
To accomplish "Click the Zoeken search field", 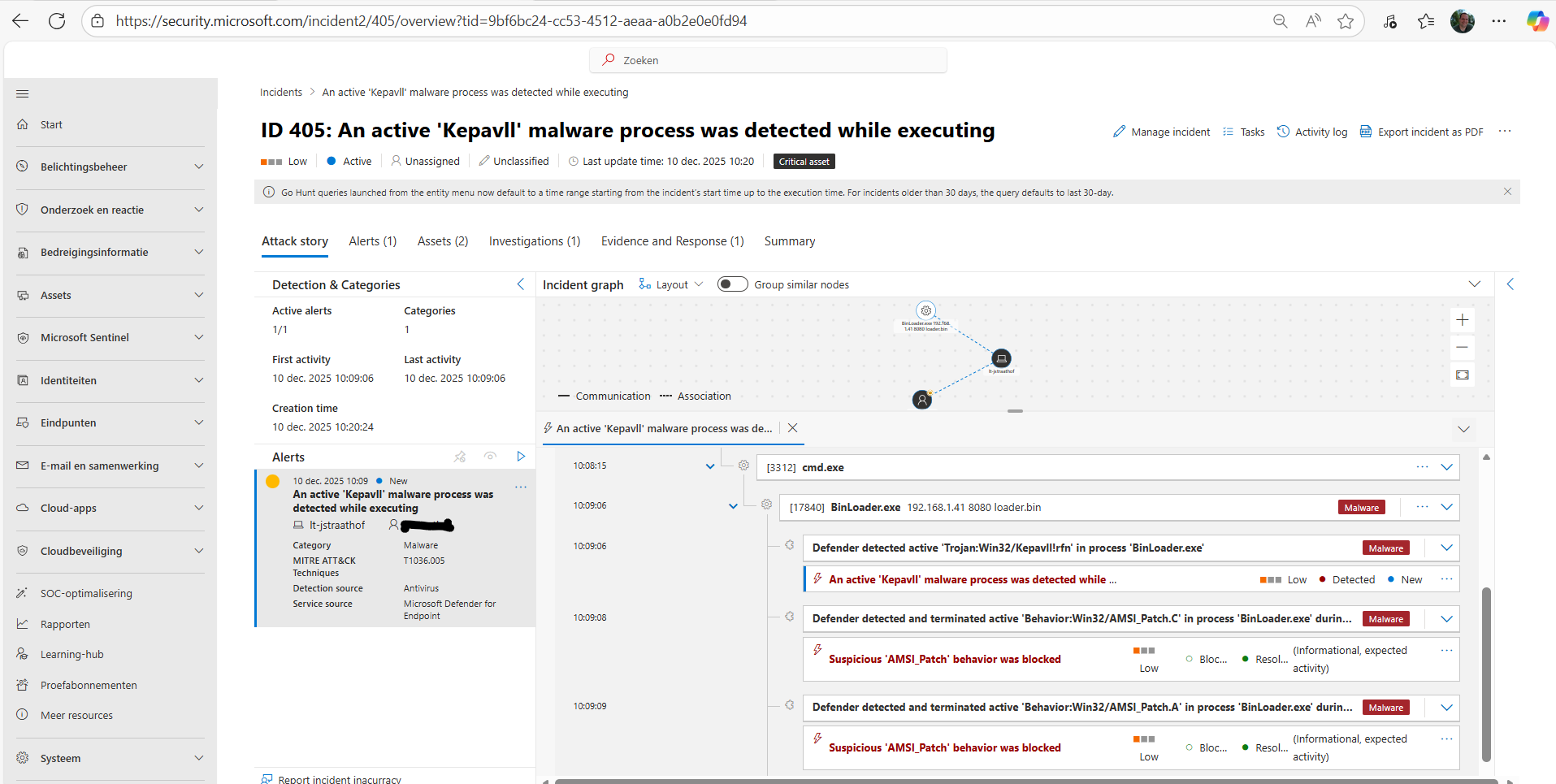I will click(x=768, y=60).
